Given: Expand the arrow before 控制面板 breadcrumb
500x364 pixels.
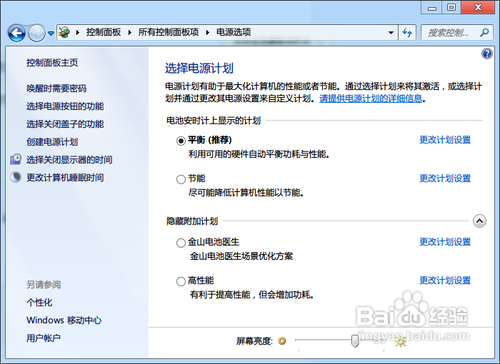Looking at the screenshot, I should [x=78, y=32].
